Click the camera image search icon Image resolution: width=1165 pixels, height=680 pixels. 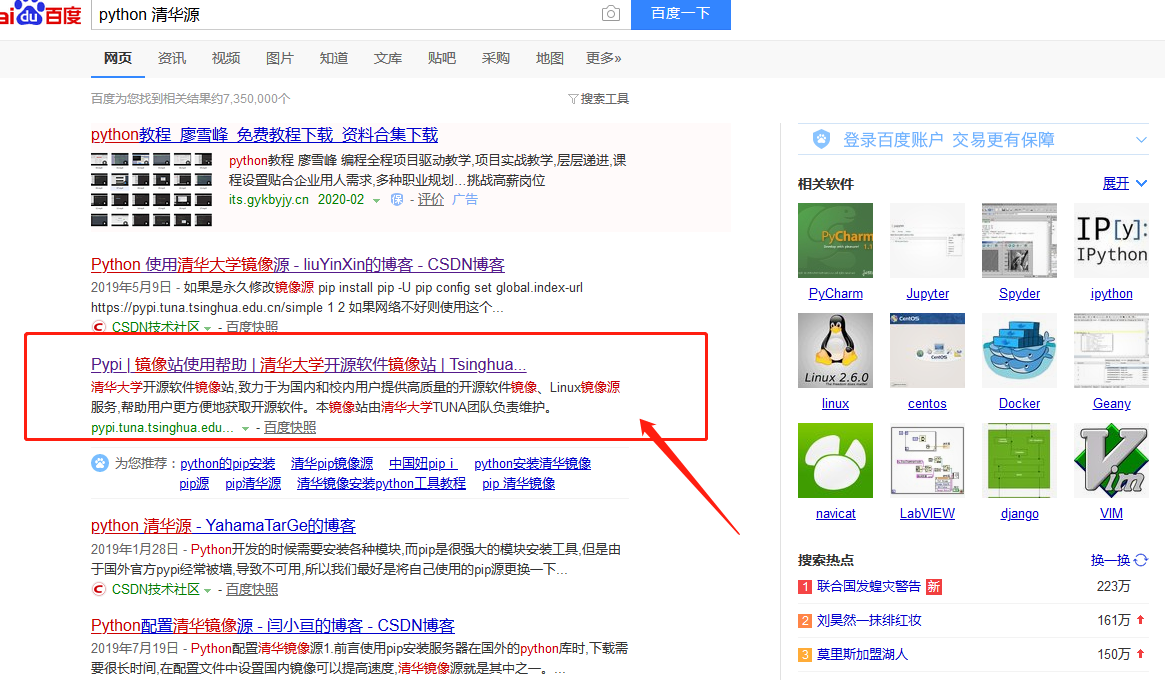(611, 13)
